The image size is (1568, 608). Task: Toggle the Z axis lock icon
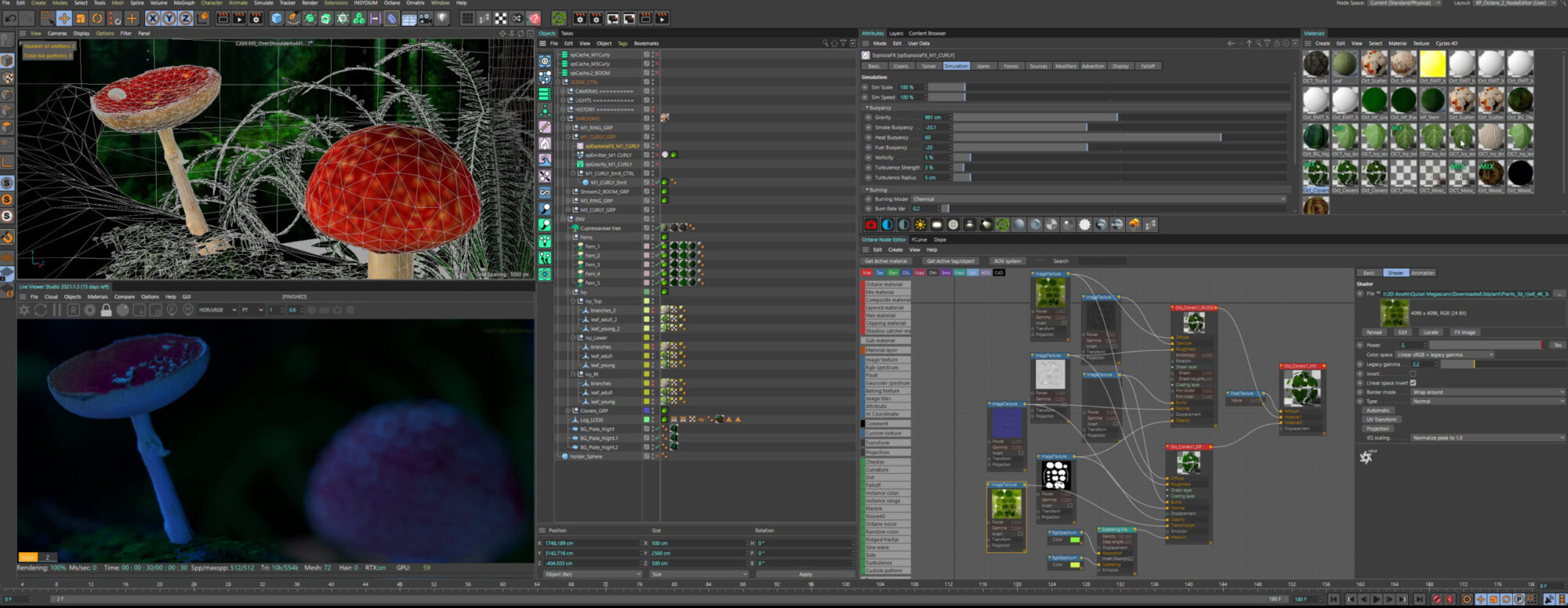185,18
